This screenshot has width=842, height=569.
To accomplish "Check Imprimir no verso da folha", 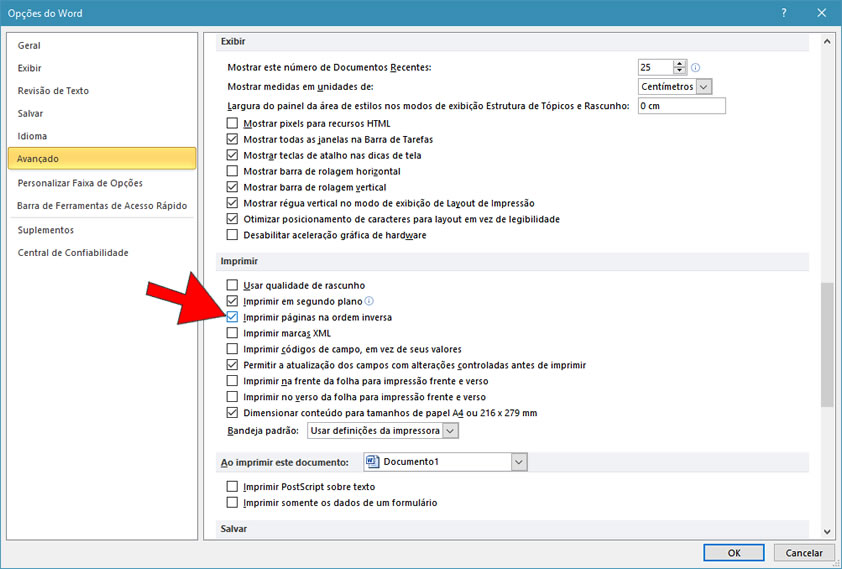I will coord(232,397).
